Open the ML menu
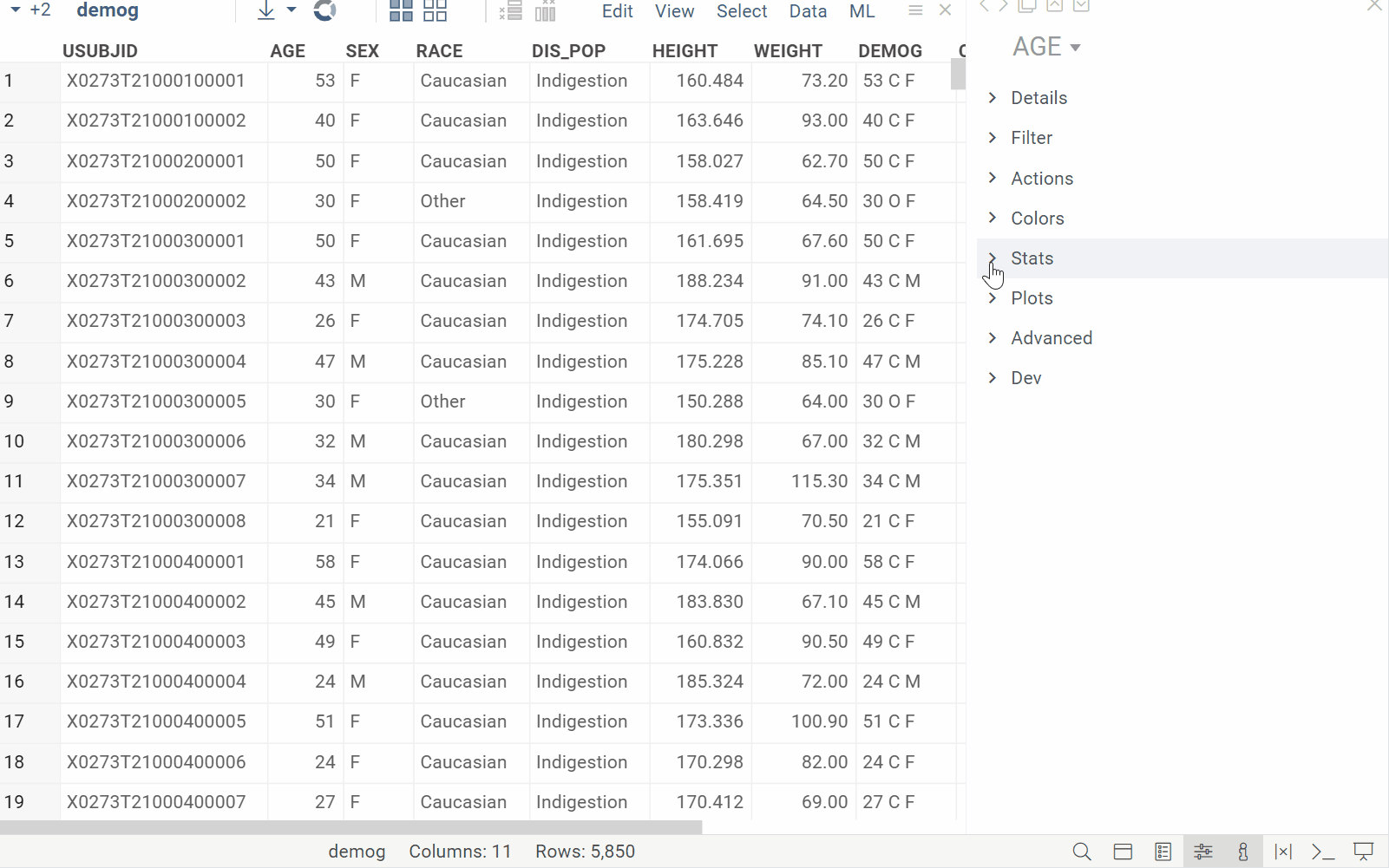Viewport: 1389px width, 868px height. click(862, 11)
